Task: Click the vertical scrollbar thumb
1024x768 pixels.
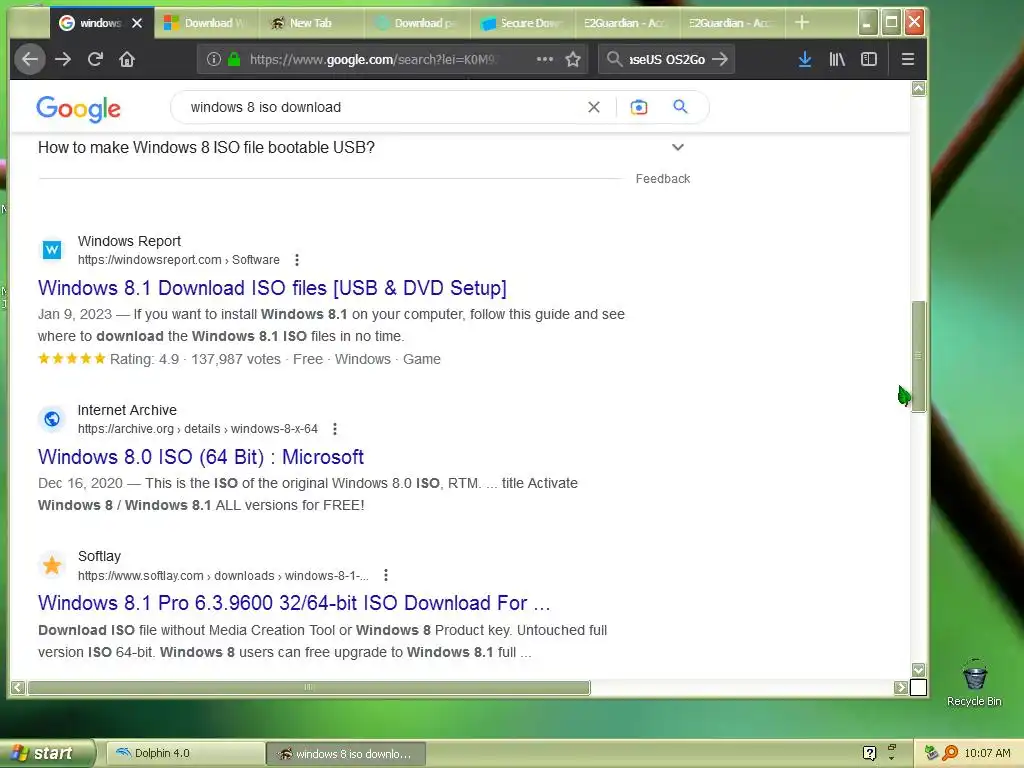Action: (x=918, y=357)
